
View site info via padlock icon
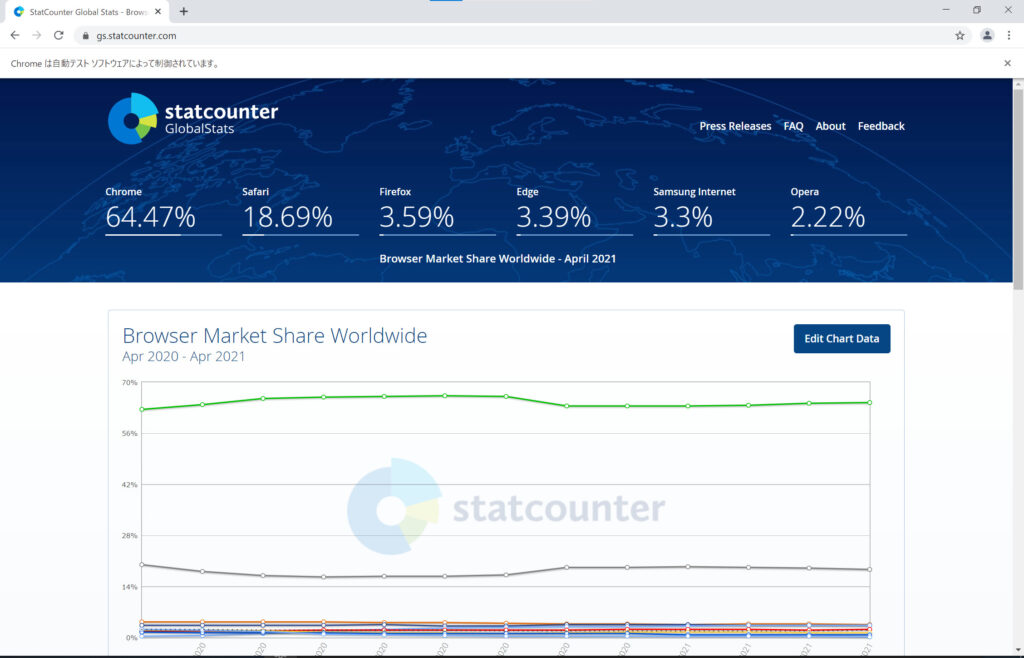coord(85,36)
